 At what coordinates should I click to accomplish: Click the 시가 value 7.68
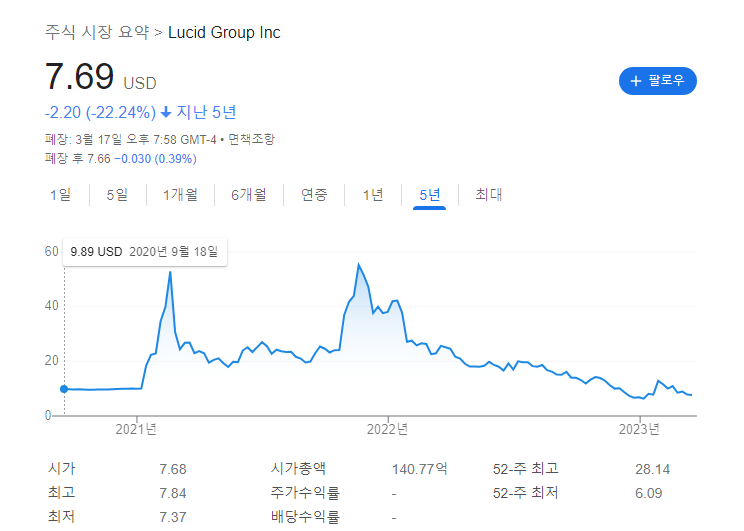(x=173, y=469)
